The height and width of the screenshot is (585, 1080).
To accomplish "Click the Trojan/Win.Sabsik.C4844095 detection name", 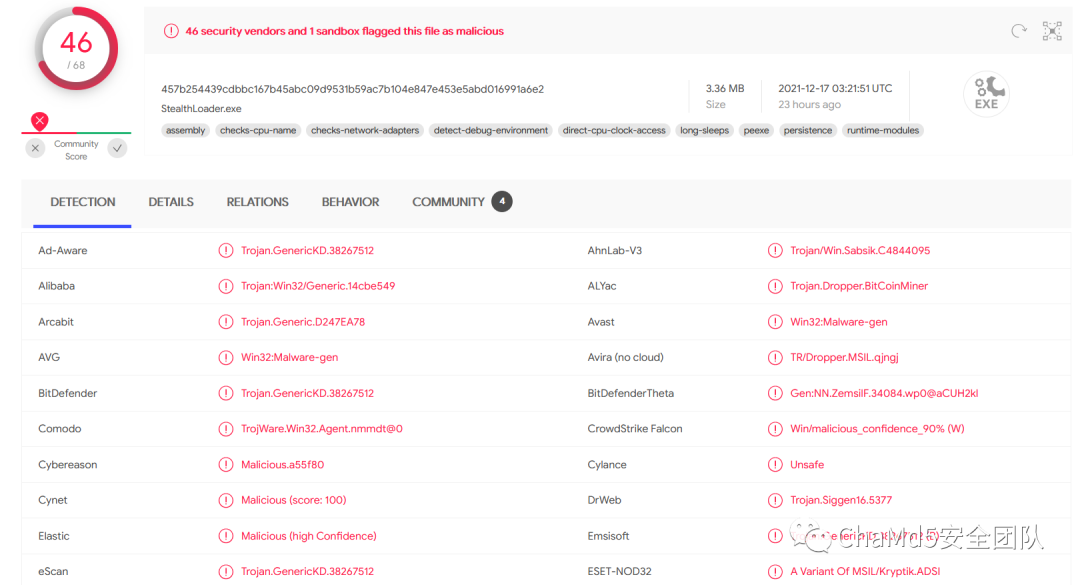I will 860,251.
